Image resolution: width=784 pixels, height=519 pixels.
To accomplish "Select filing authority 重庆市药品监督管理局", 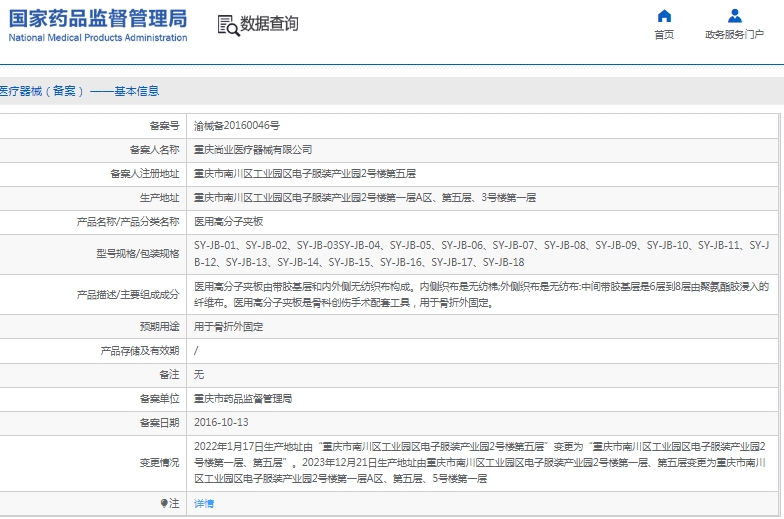I will [243, 398].
